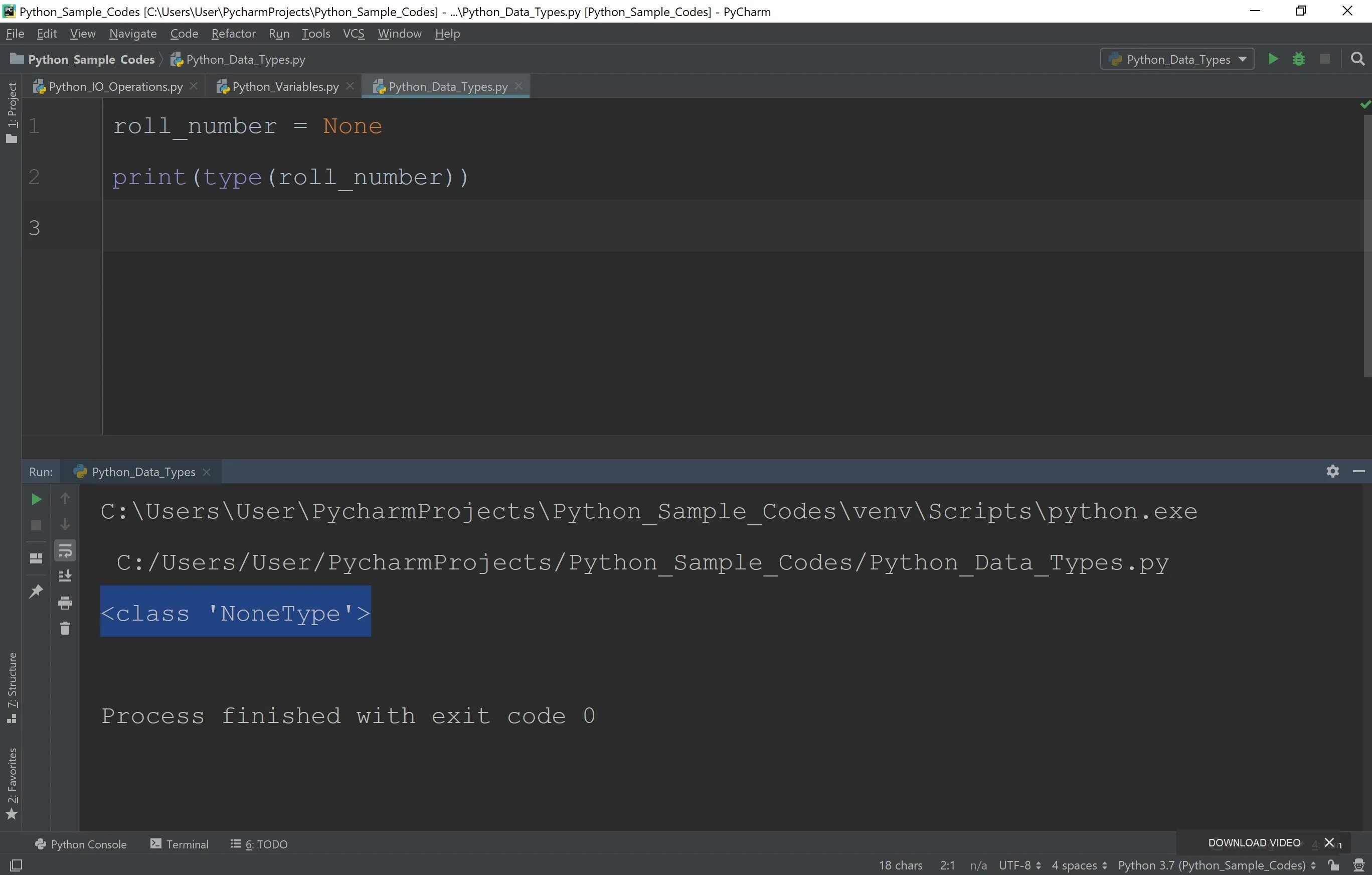Screen dimensions: 1372x875
Task: Click the Debug bug icon
Action: [x=1298, y=59]
